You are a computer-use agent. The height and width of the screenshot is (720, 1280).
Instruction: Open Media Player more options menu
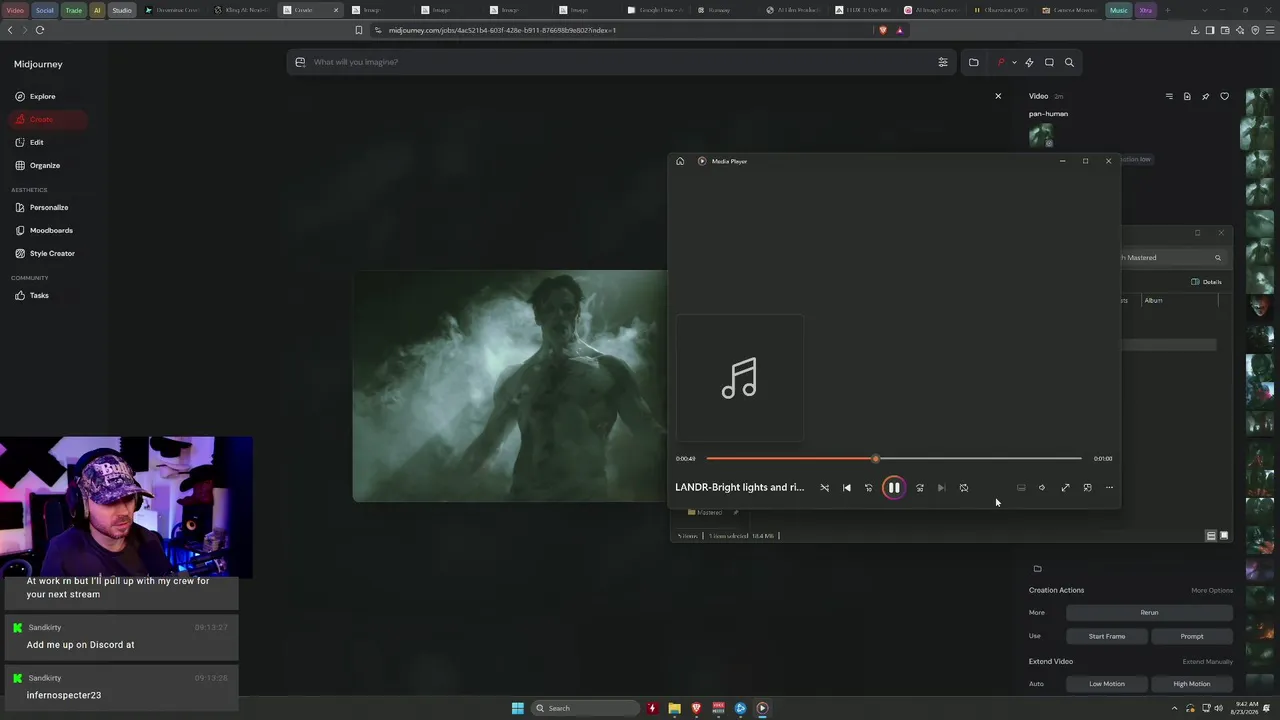[x=1109, y=488]
